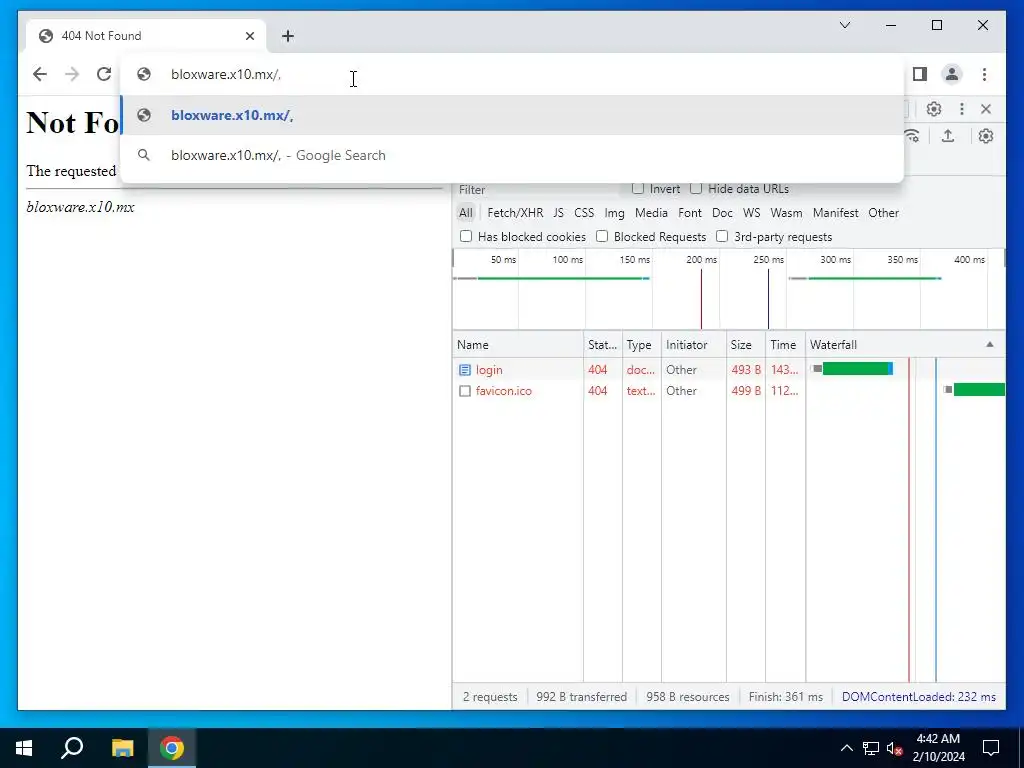Filter by Media requests
1024x768 pixels.
(651, 213)
